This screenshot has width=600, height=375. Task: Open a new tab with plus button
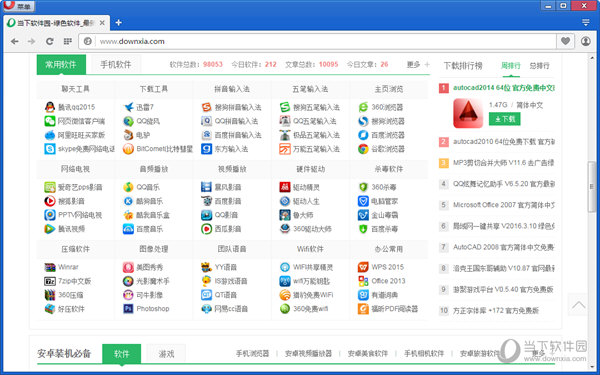[118, 23]
